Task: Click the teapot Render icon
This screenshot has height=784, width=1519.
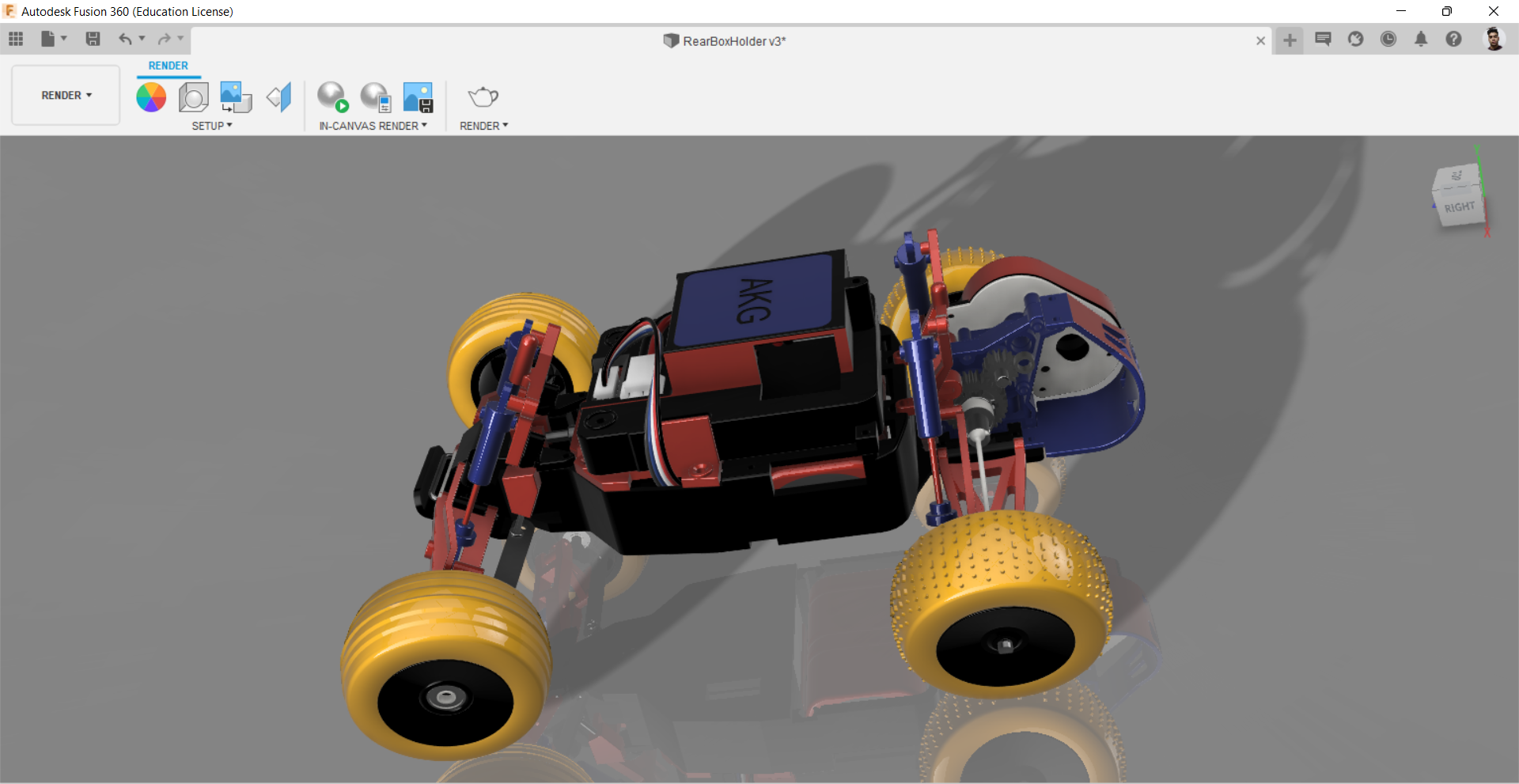Action: (483, 97)
